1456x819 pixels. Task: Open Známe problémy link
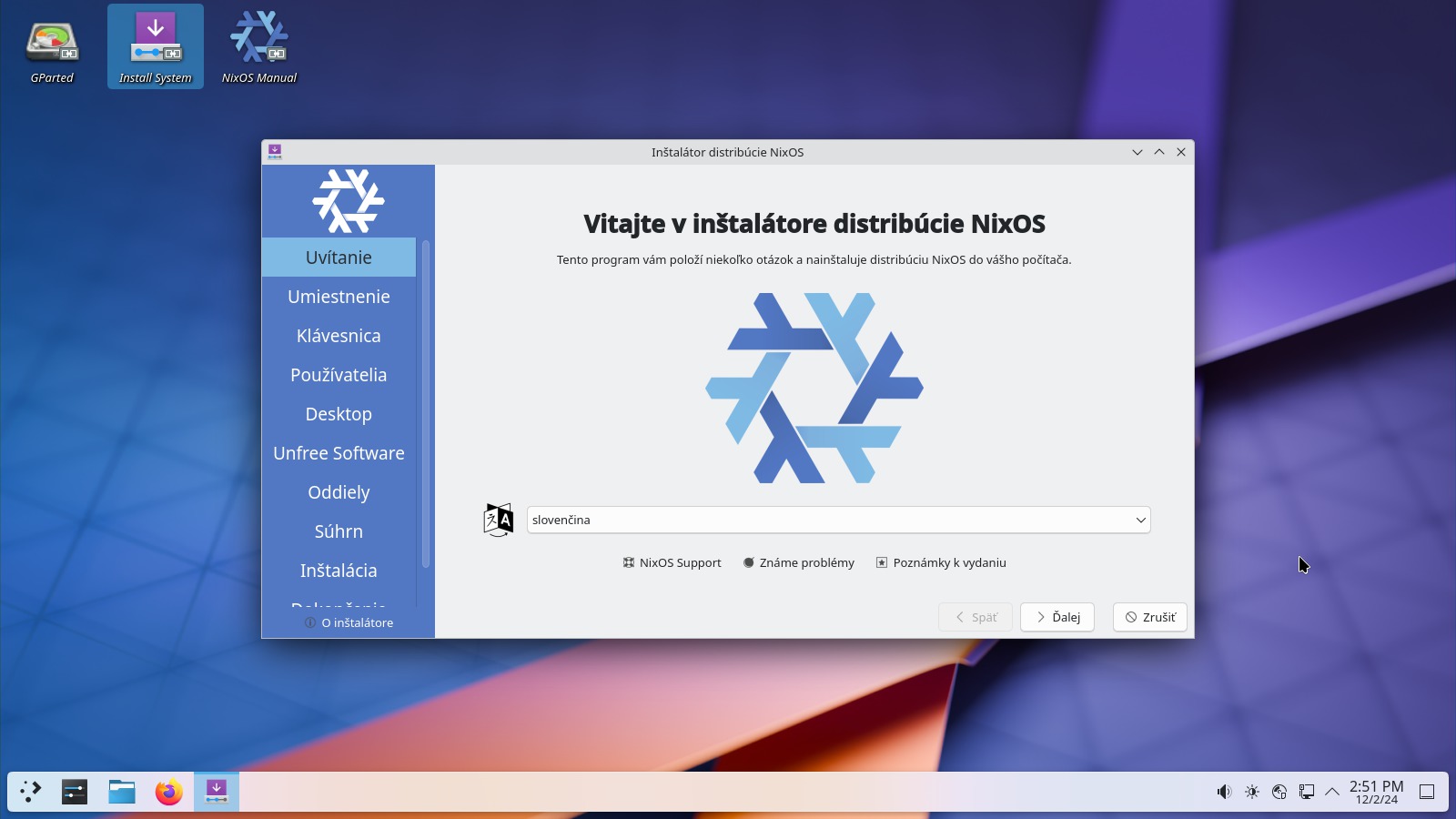coord(798,562)
